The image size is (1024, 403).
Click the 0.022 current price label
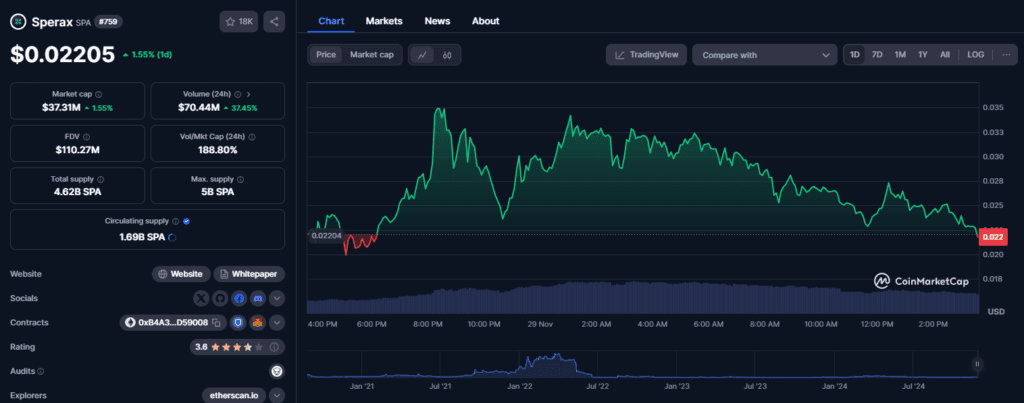993,237
